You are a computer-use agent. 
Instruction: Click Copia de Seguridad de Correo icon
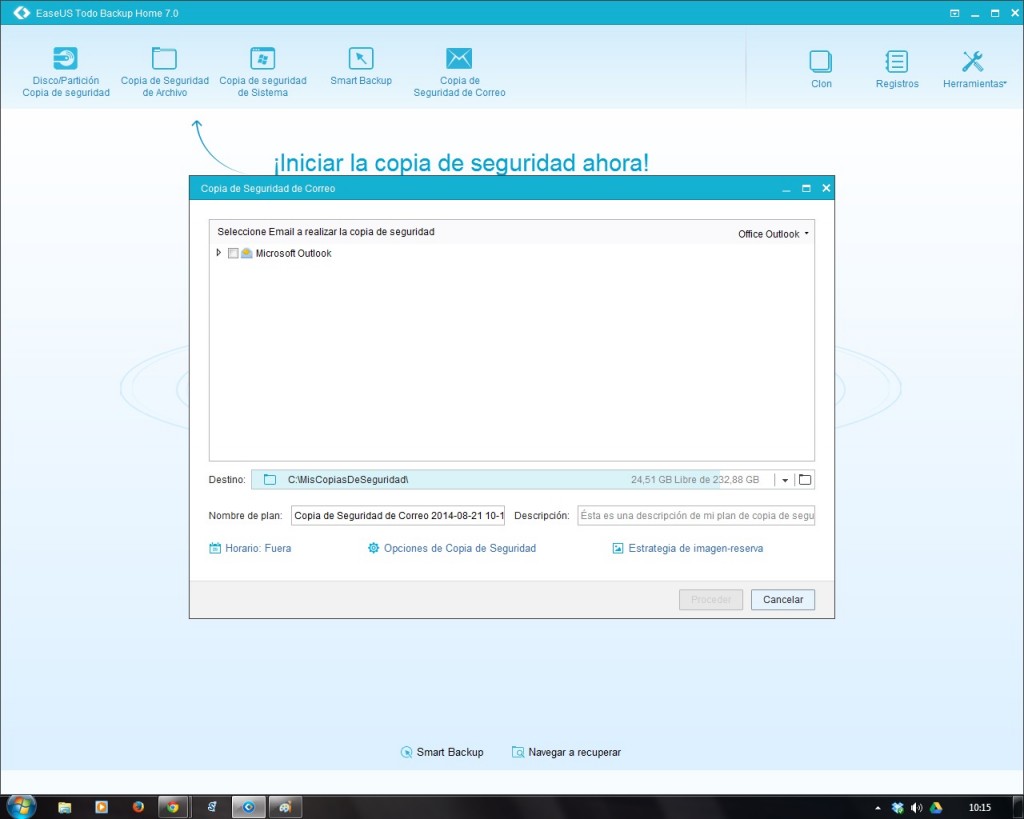coord(459,59)
